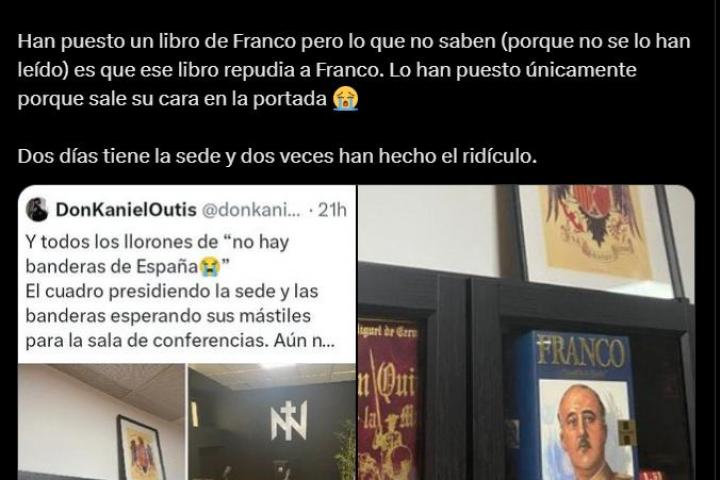Click the crying emoji after "portada"

[345, 99]
